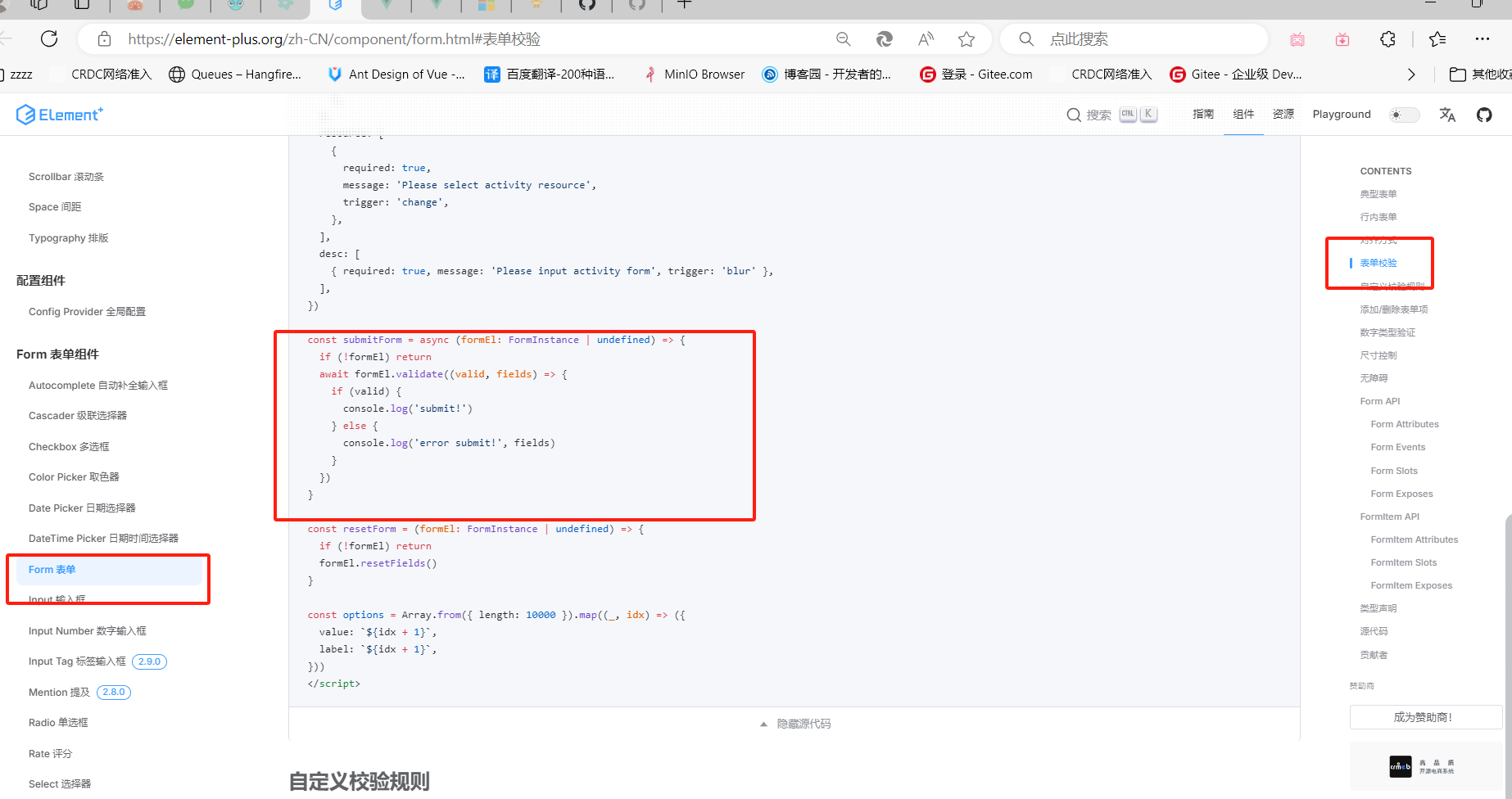Viewport: 1512px width, 799px height.
Task: Open Input Tag 标签输入框 page
Action: [x=77, y=661]
